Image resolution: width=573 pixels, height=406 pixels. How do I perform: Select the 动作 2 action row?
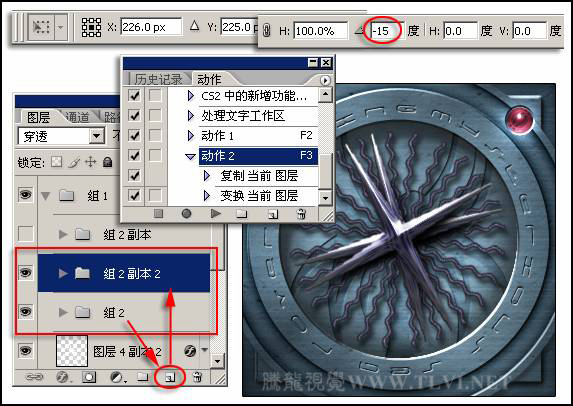tap(258, 156)
